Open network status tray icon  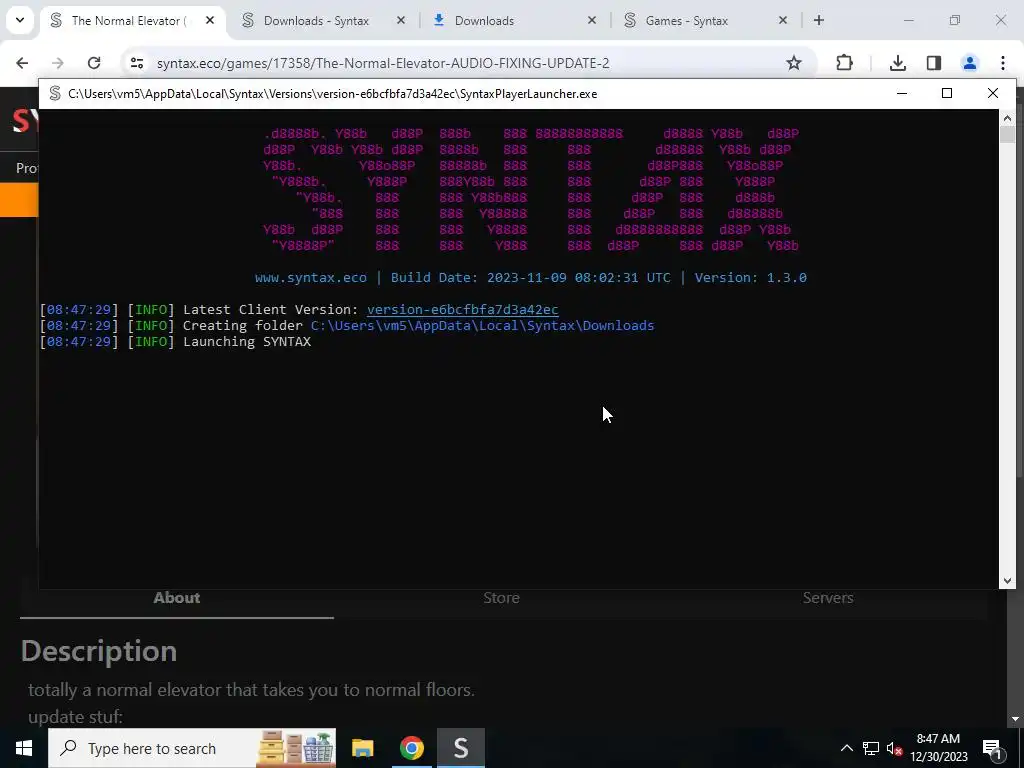click(871, 748)
